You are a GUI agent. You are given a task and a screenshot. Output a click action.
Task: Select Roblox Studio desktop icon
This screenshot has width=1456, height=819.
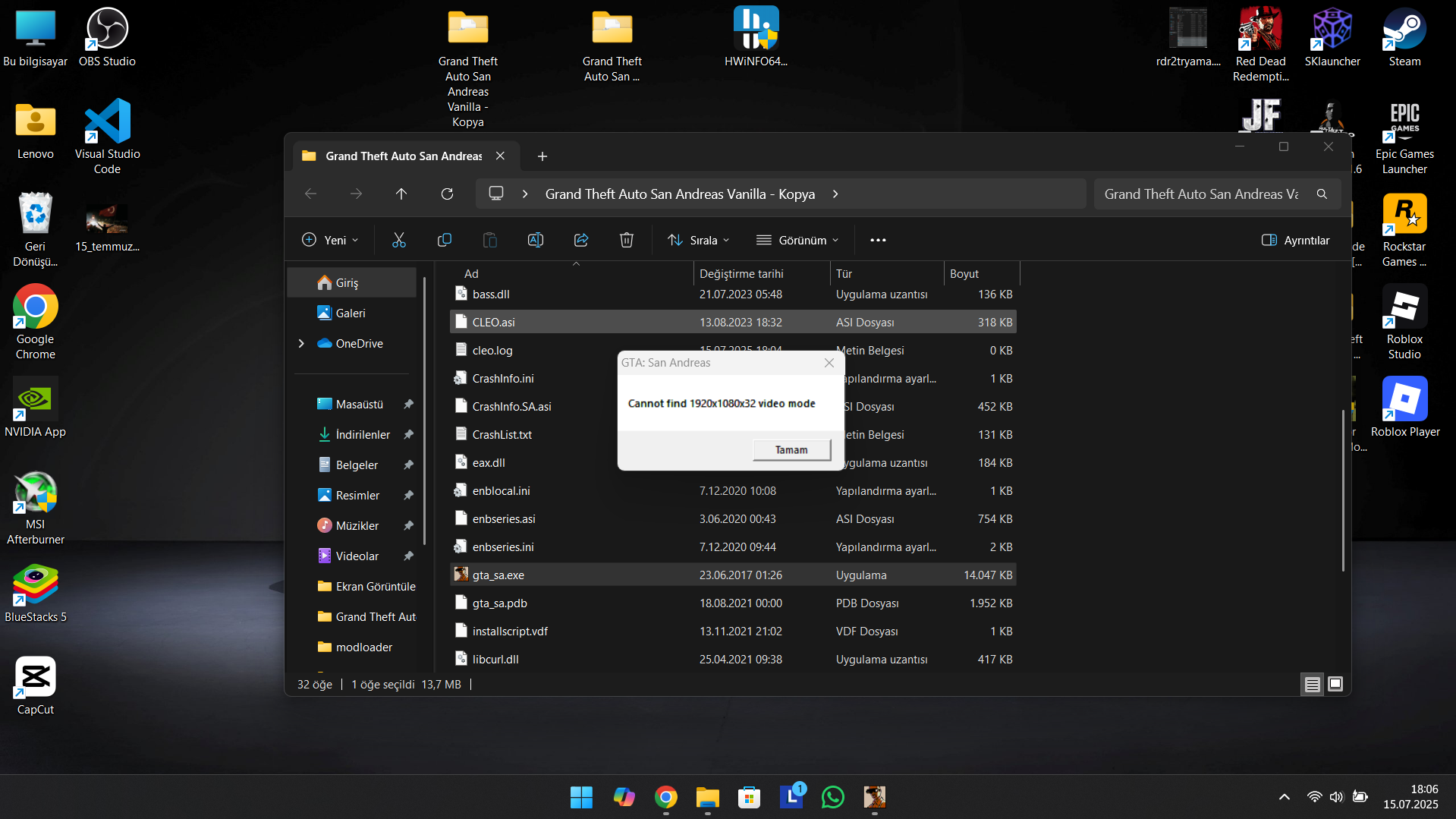[x=1404, y=322]
